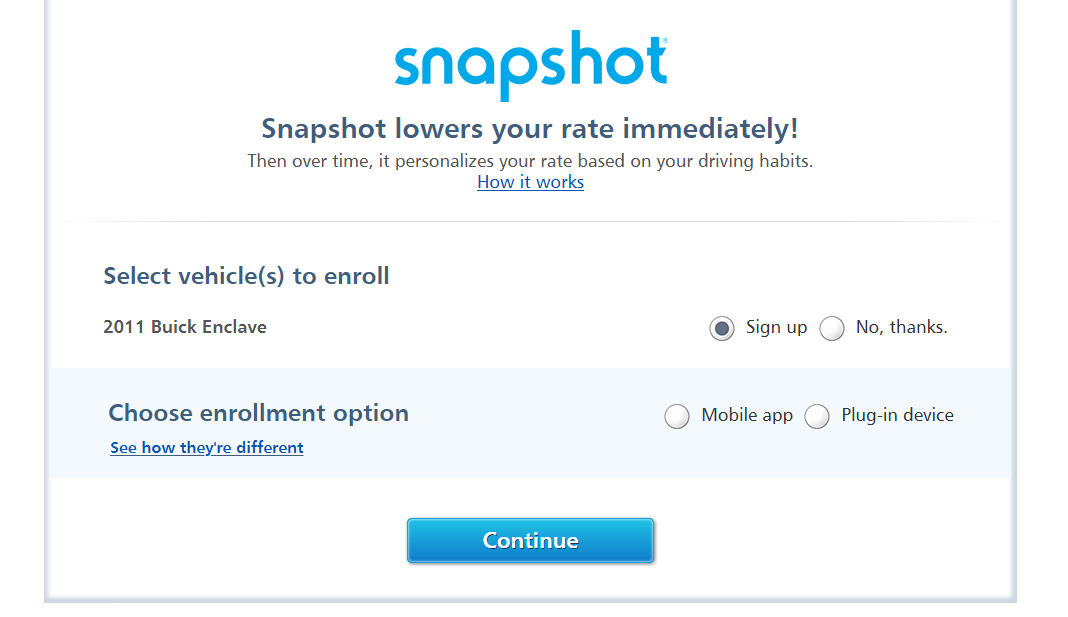Click the Snapshot logo
Viewport: 1068px width, 617px height.
click(x=530, y=64)
